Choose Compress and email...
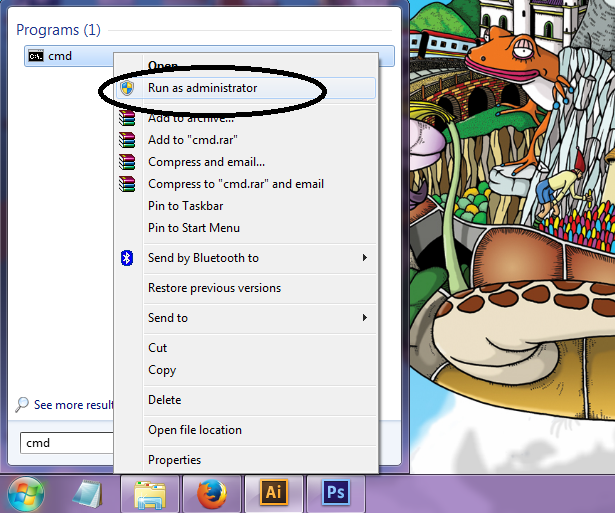 pyautogui.click(x=246, y=162)
